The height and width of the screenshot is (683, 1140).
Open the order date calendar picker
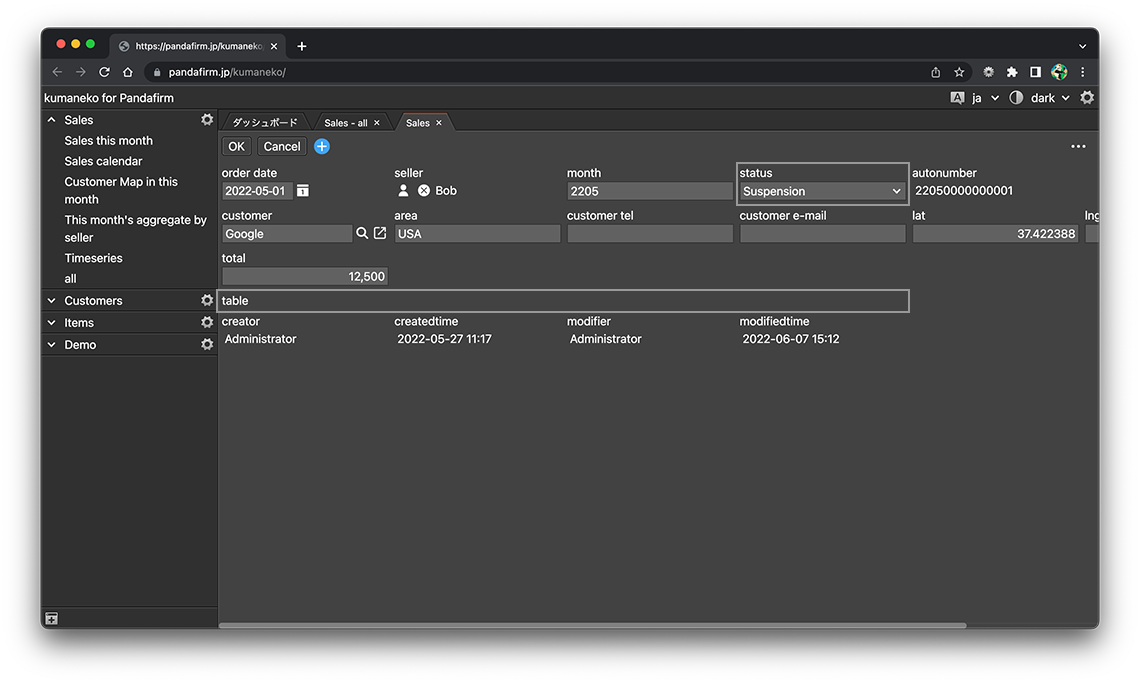pyautogui.click(x=303, y=191)
